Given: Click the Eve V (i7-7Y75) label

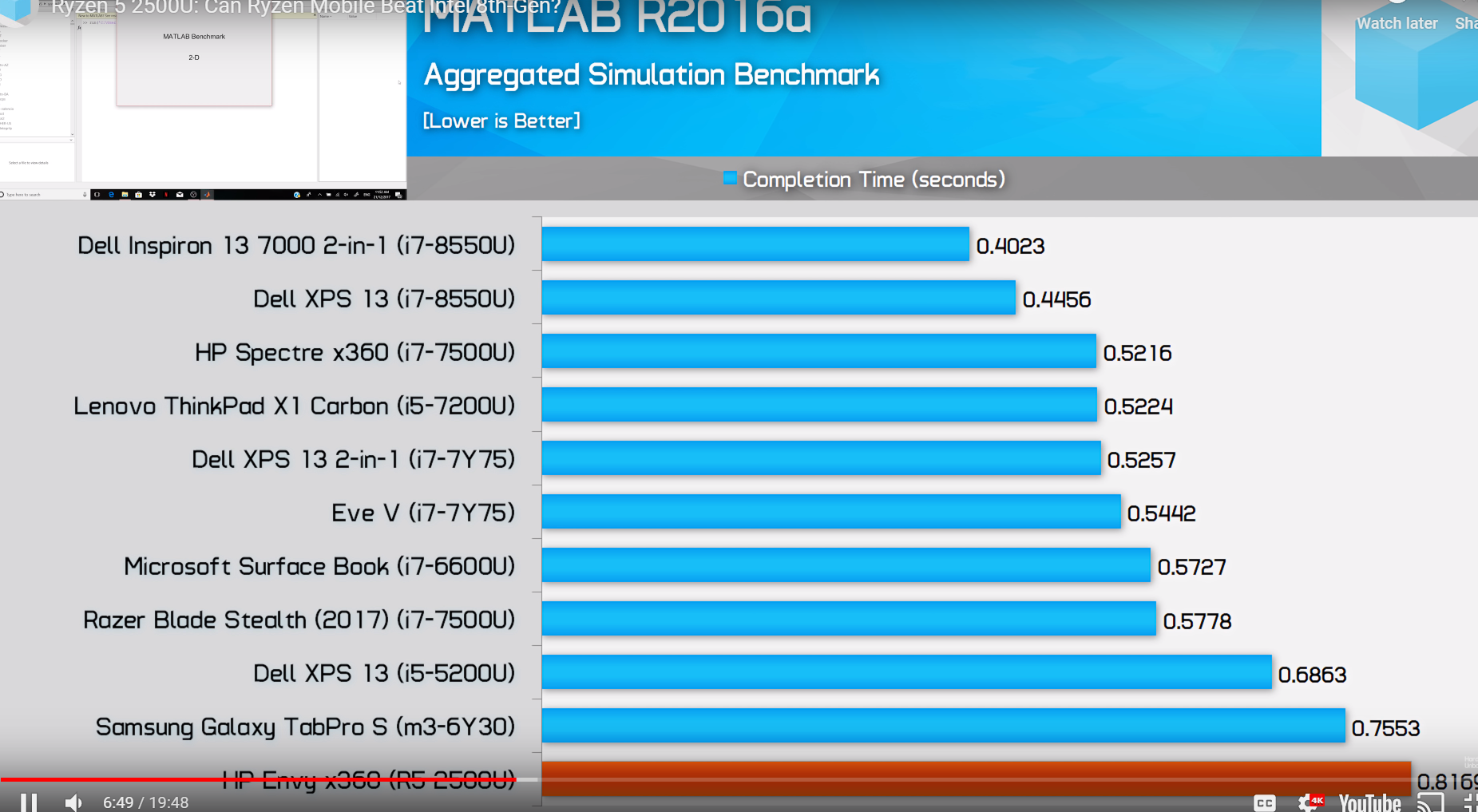Looking at the screenshot, I should [x=423, y=513].
